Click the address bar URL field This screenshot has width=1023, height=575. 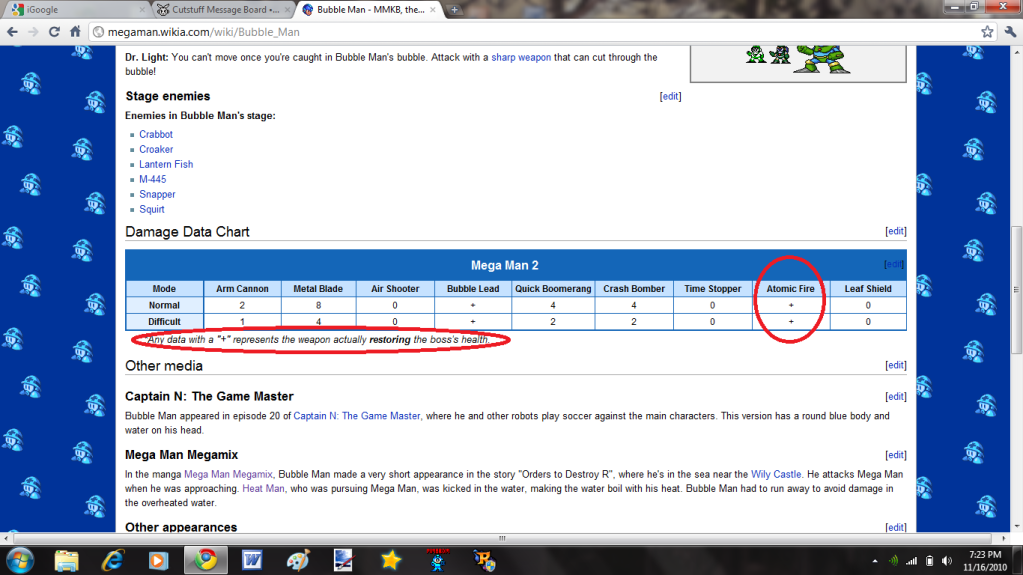pos(500,31)
